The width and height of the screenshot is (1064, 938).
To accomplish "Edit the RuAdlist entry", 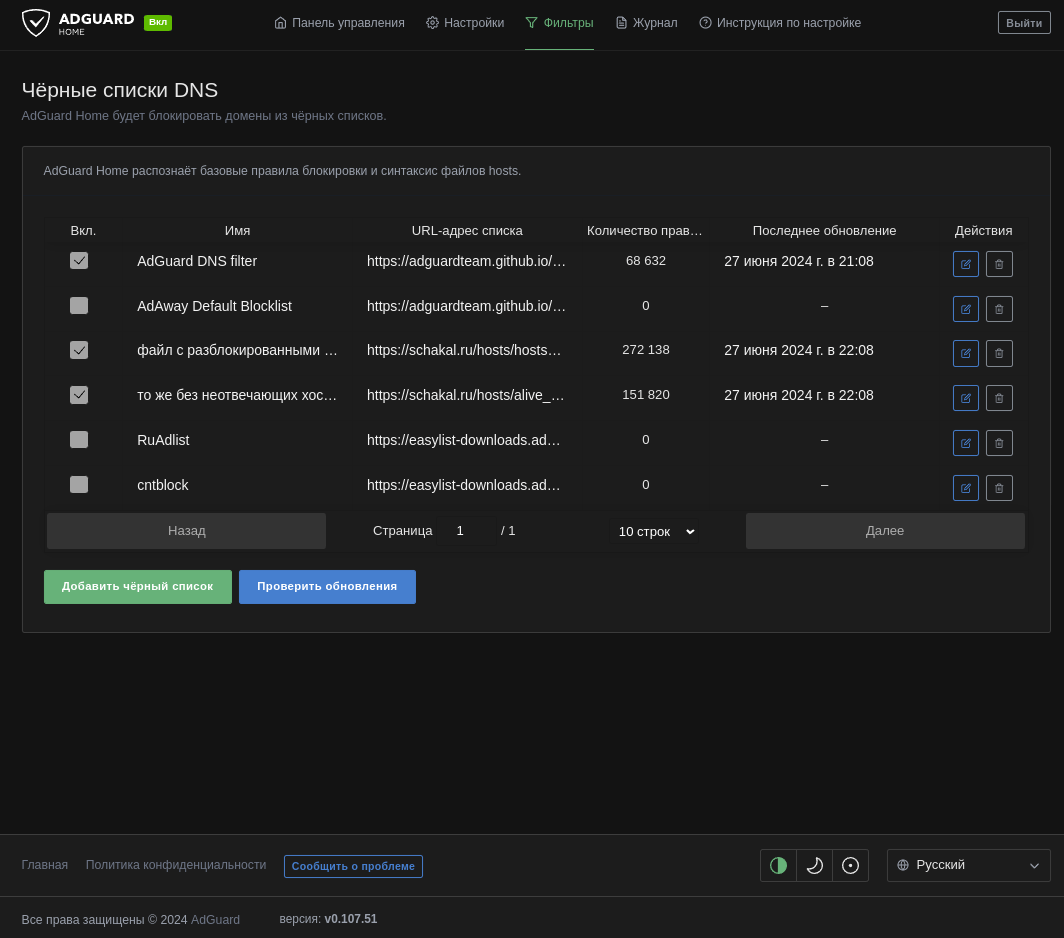I will click(966, 443).
